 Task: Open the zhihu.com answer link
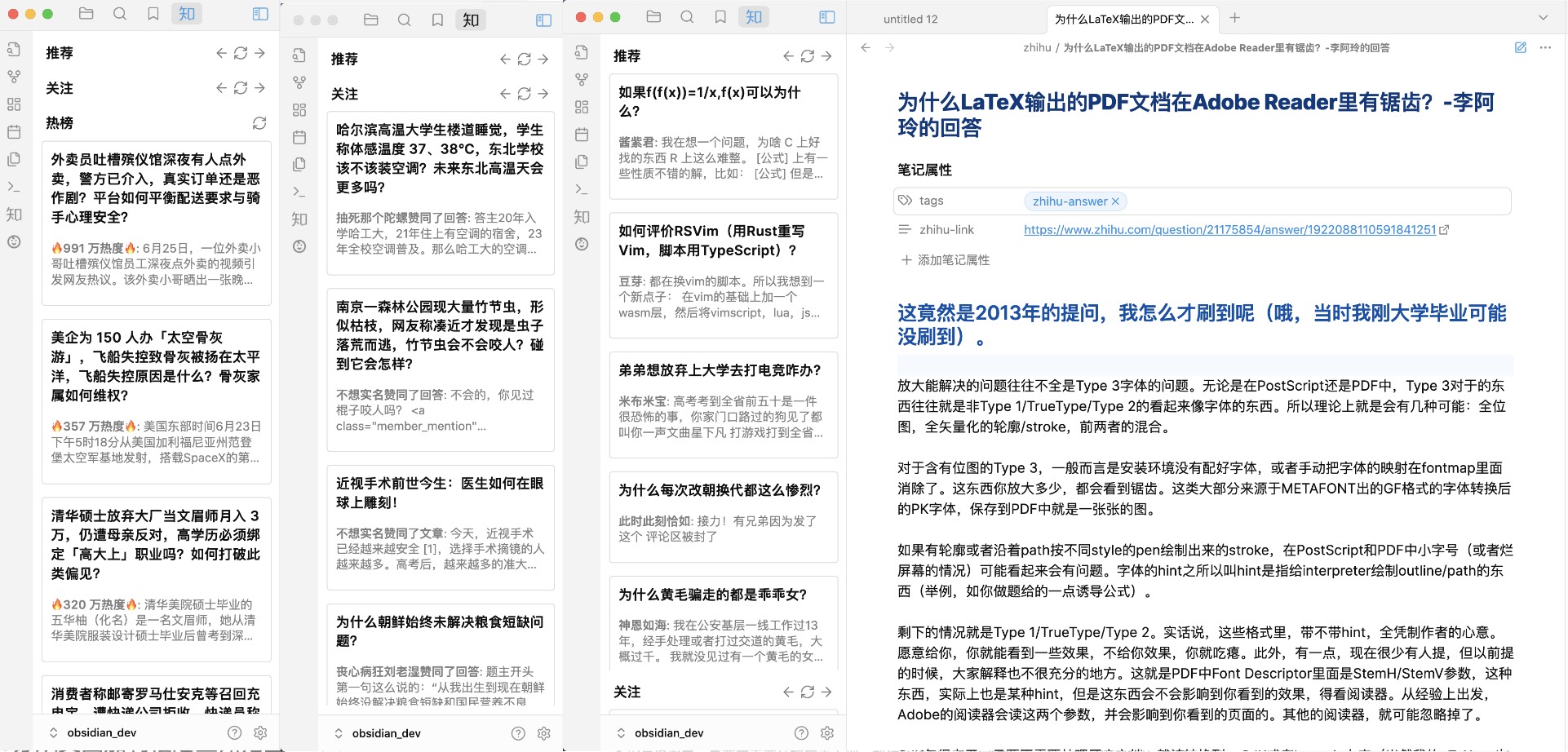click(x=1229, y=230)
